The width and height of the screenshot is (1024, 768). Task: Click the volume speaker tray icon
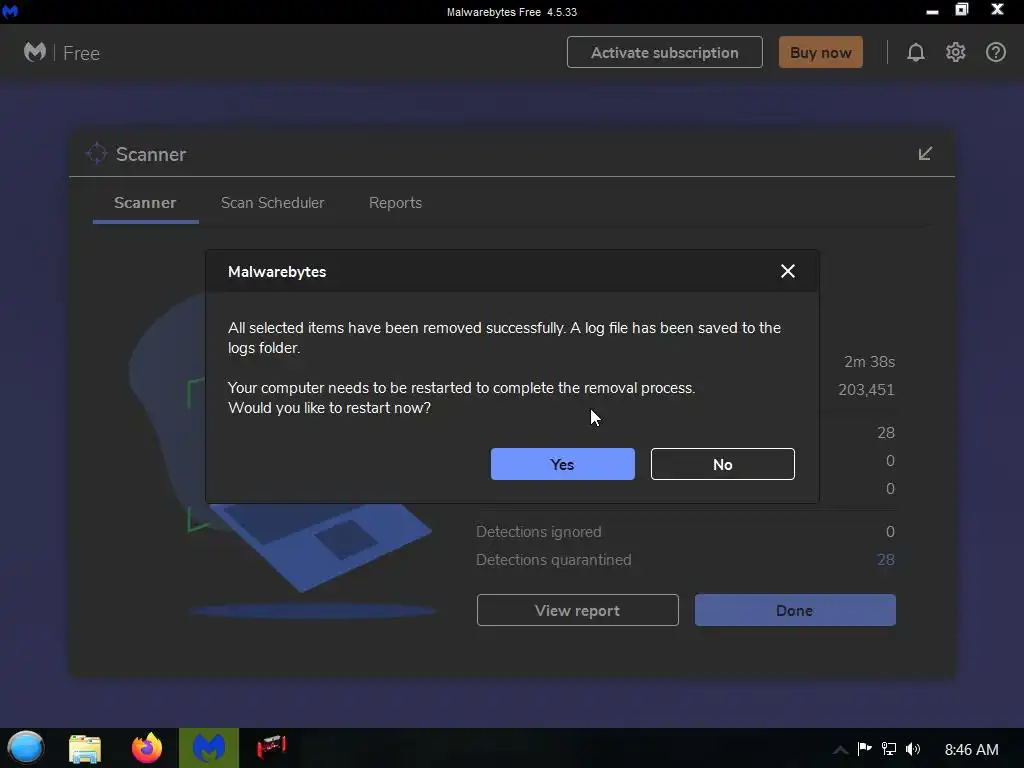(913, 749)
